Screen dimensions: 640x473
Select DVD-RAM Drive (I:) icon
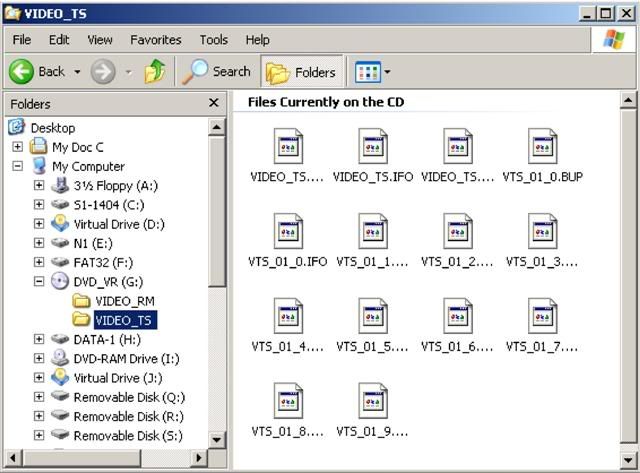tap(60, 358)
